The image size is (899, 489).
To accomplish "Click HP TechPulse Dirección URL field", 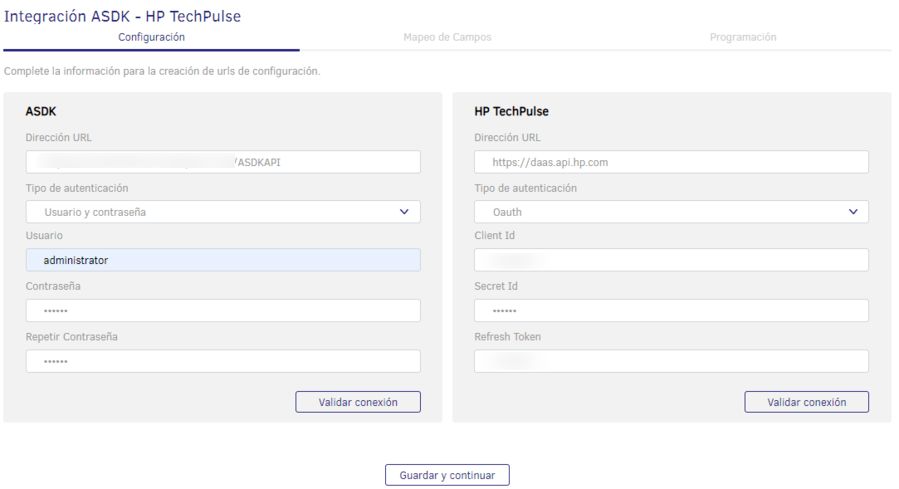I will pyautogui.click(x=671, y=162).
